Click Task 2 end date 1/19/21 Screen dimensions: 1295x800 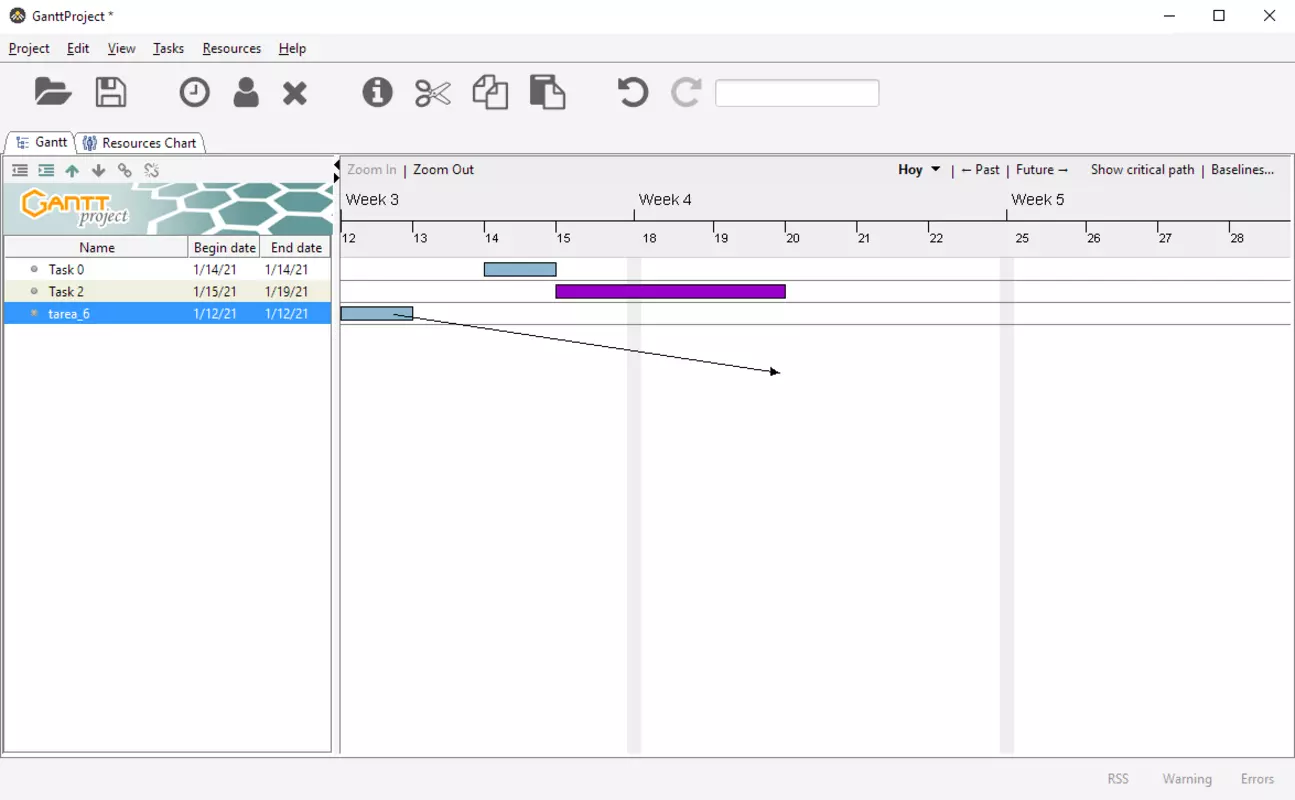pyautogui.click(x=286, y=292)
